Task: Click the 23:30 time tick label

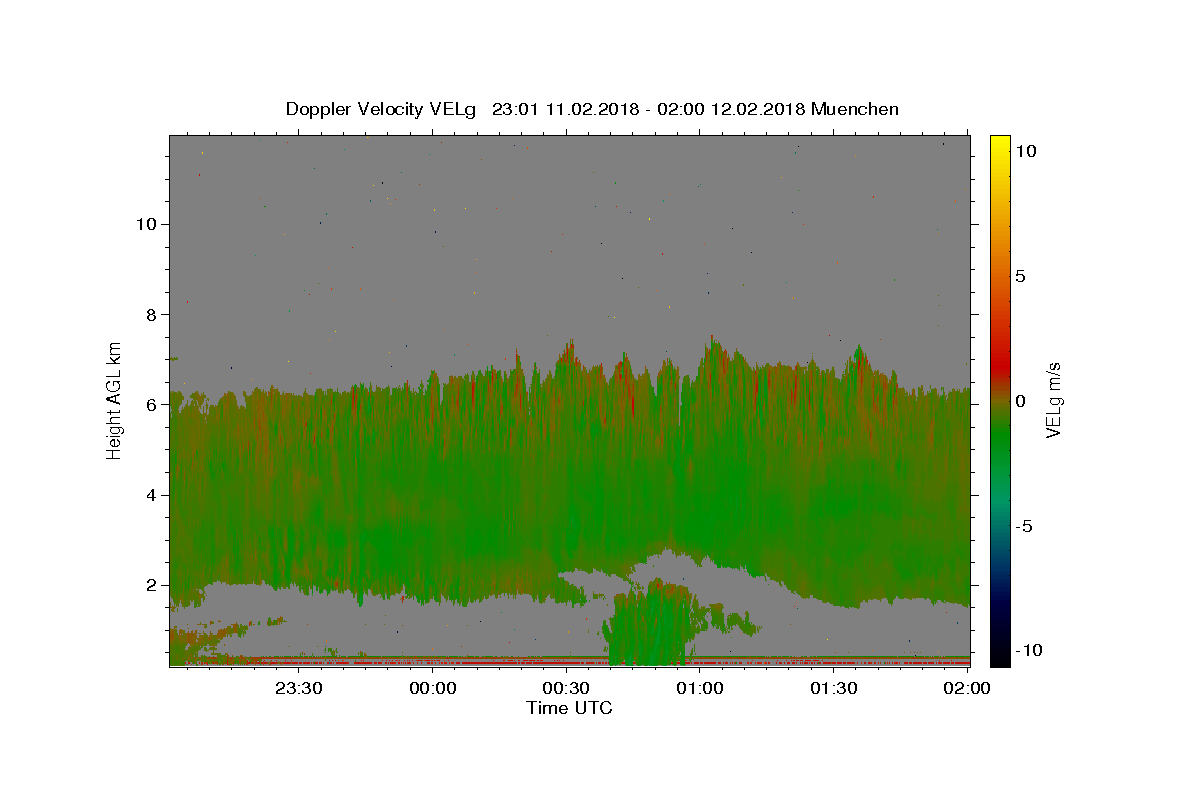Action: (299, 688)
